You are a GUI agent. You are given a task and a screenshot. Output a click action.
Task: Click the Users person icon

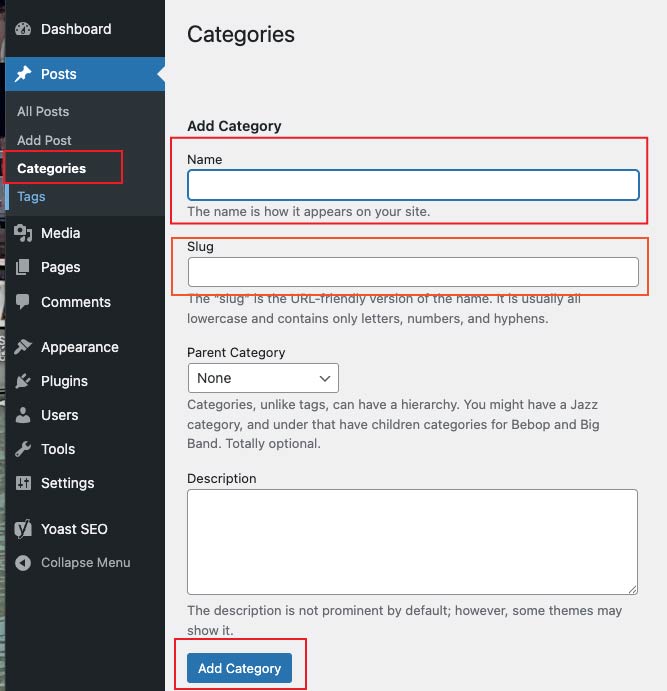(x=23, y=415)
